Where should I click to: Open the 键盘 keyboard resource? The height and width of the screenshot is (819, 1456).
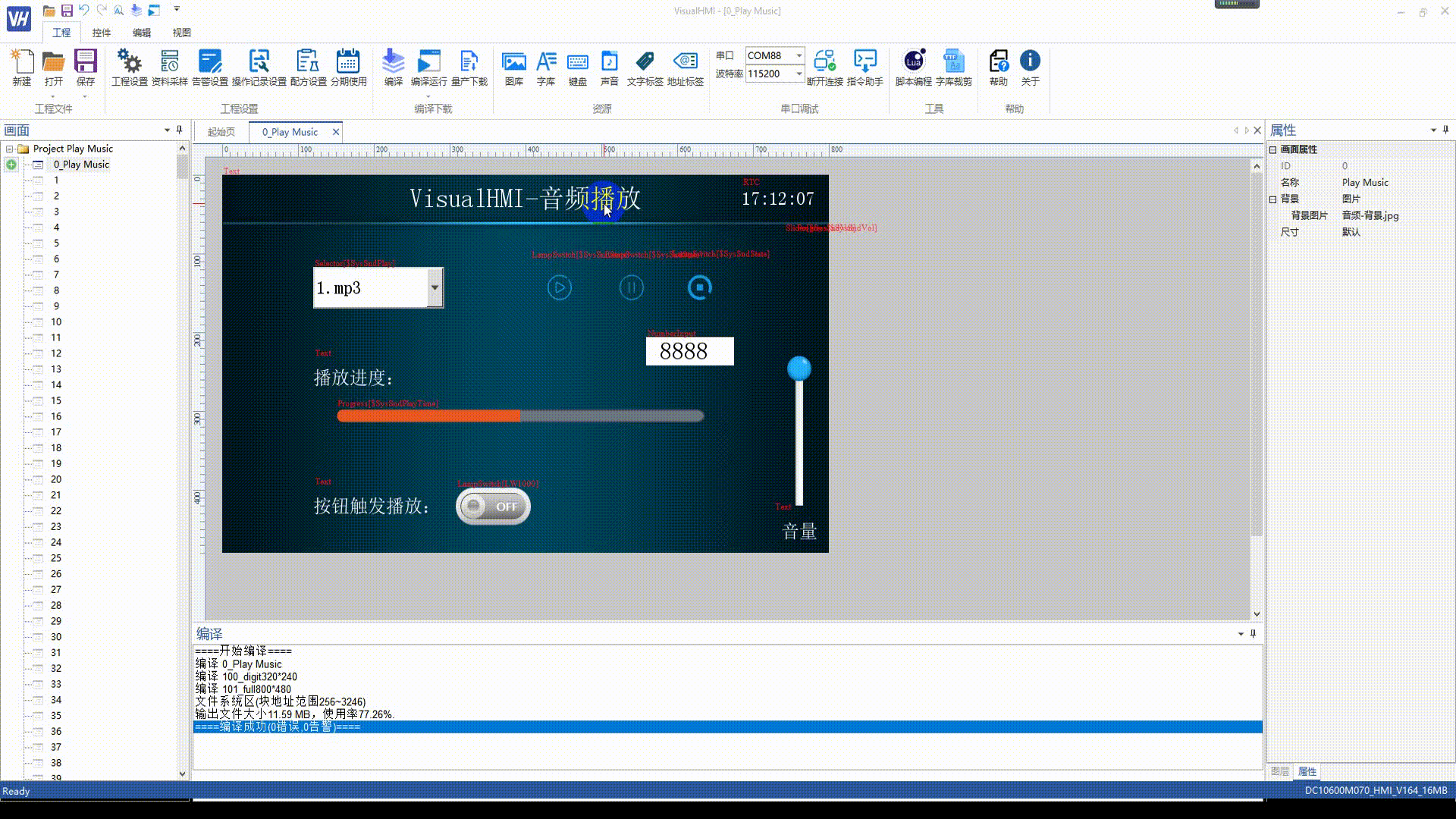(x=578, y=67)
